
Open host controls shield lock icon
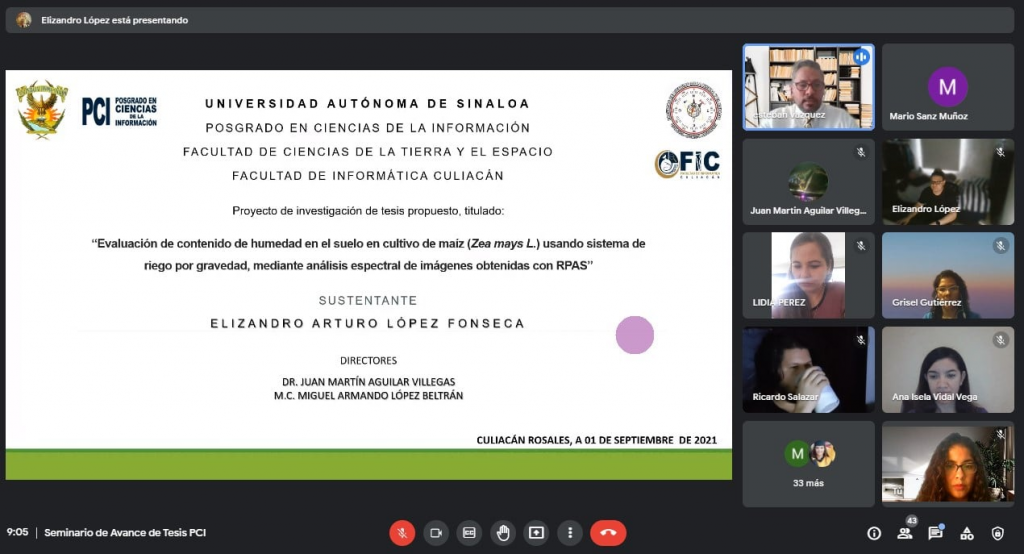pos(997,533)
